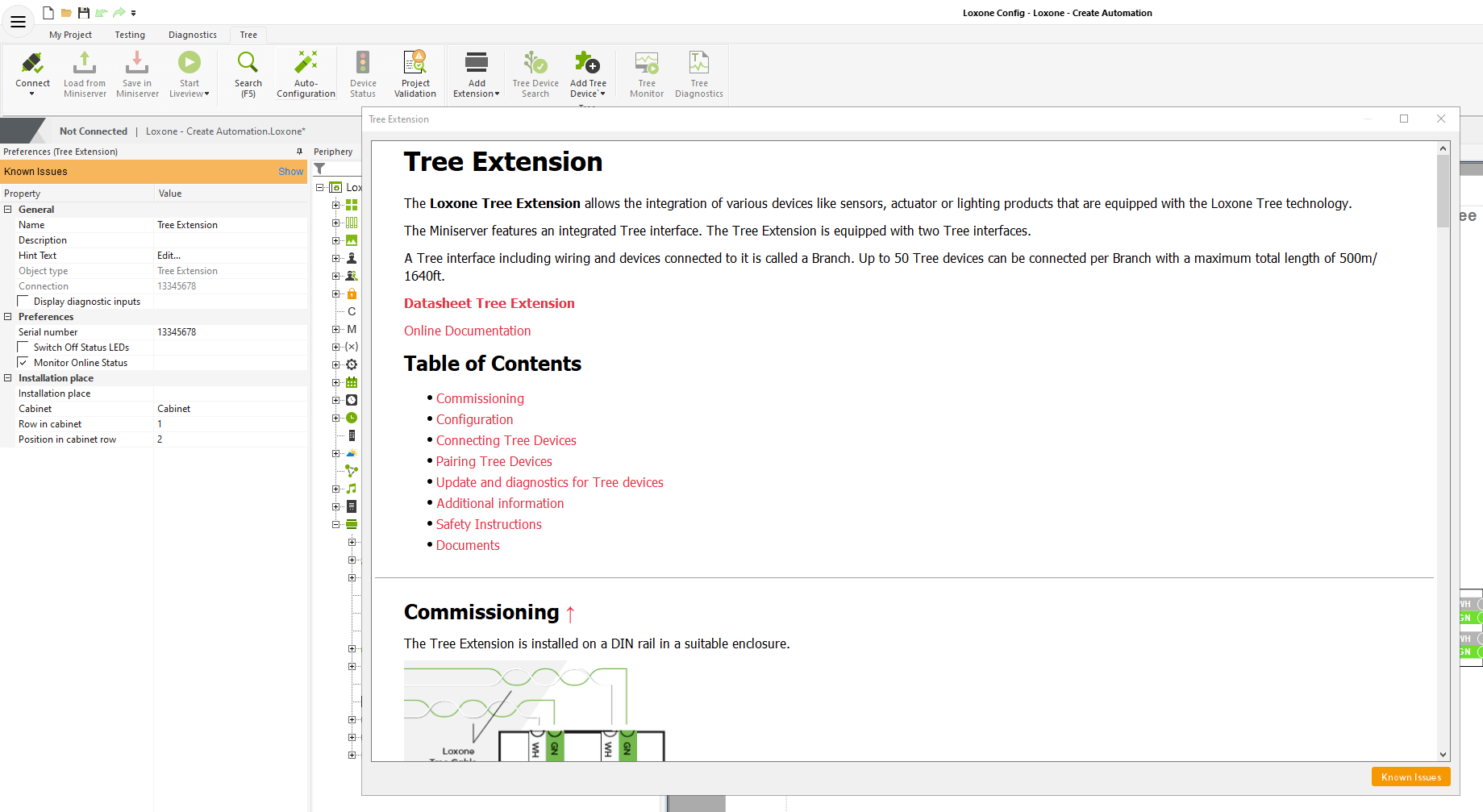Open the Datasheet Tree Extension link

[x=489, y=303]
